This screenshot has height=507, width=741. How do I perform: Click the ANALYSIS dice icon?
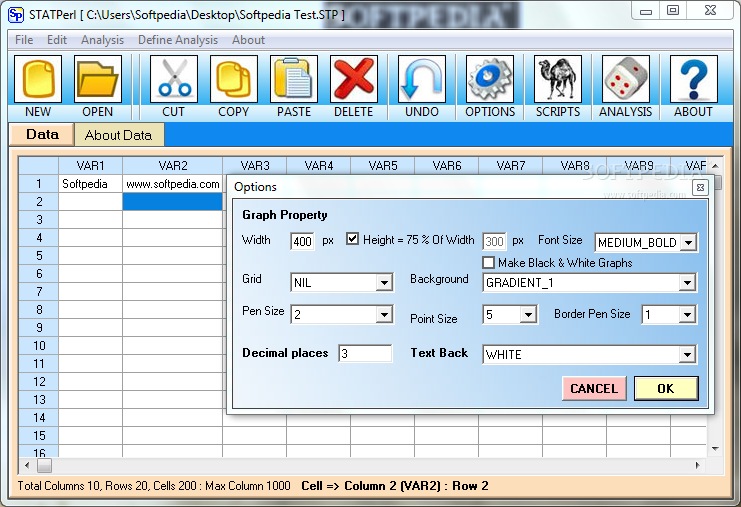(626, 79)
